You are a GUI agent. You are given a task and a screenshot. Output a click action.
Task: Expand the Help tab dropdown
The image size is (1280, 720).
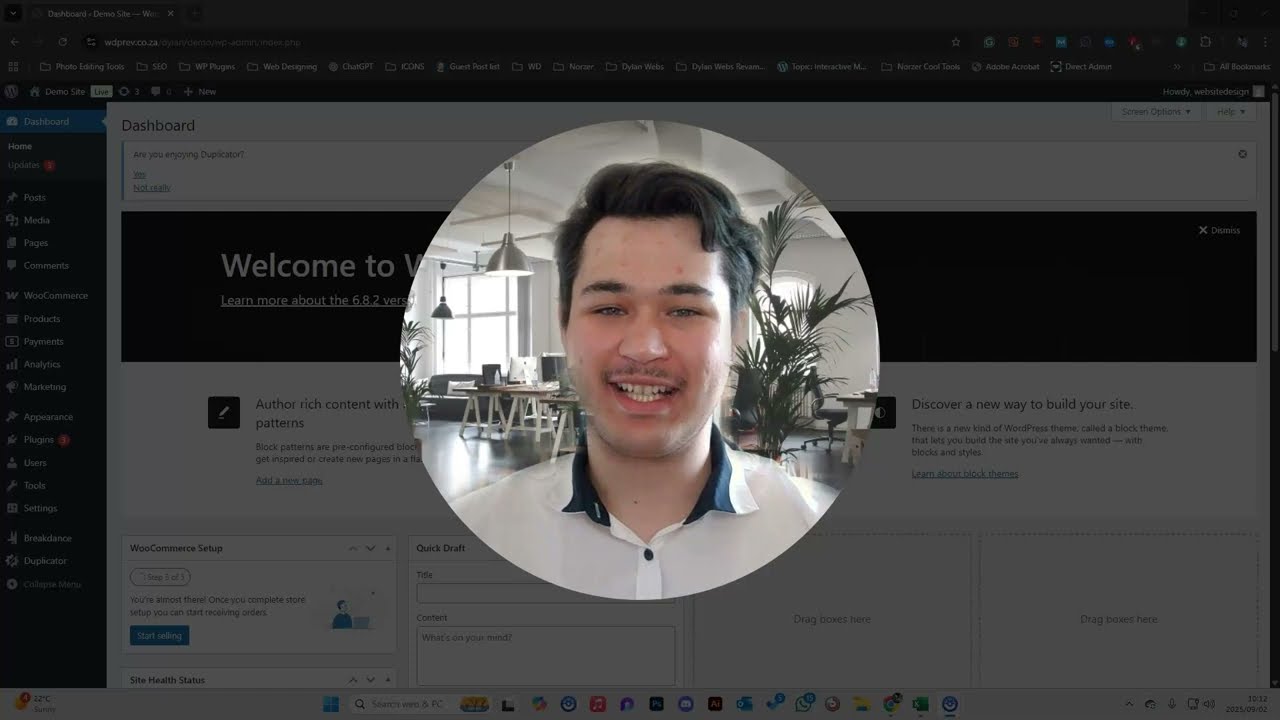1231,112
